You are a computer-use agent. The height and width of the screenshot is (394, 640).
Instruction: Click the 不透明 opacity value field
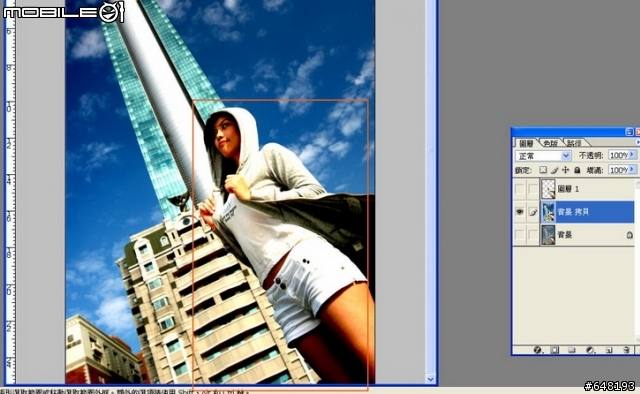pyautogui.click(x=619, y=155)
